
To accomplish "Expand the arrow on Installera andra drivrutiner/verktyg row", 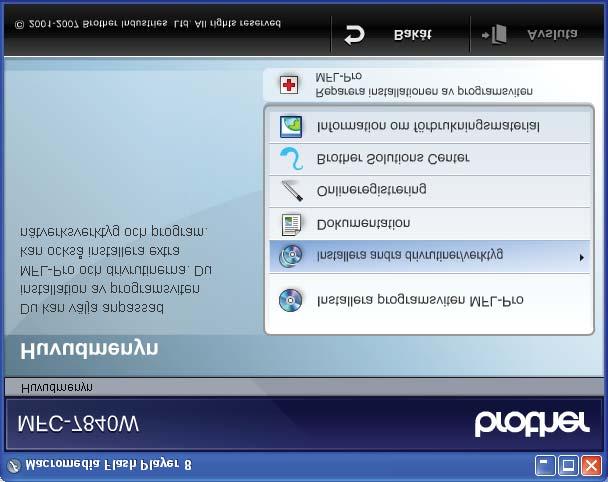I will point(581,257).
